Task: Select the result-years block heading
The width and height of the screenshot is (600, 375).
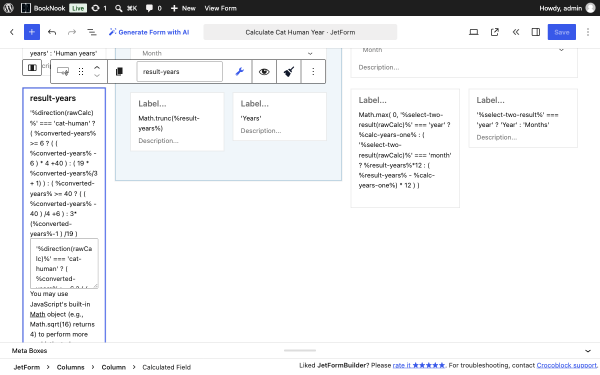Action: pos(53,98)
